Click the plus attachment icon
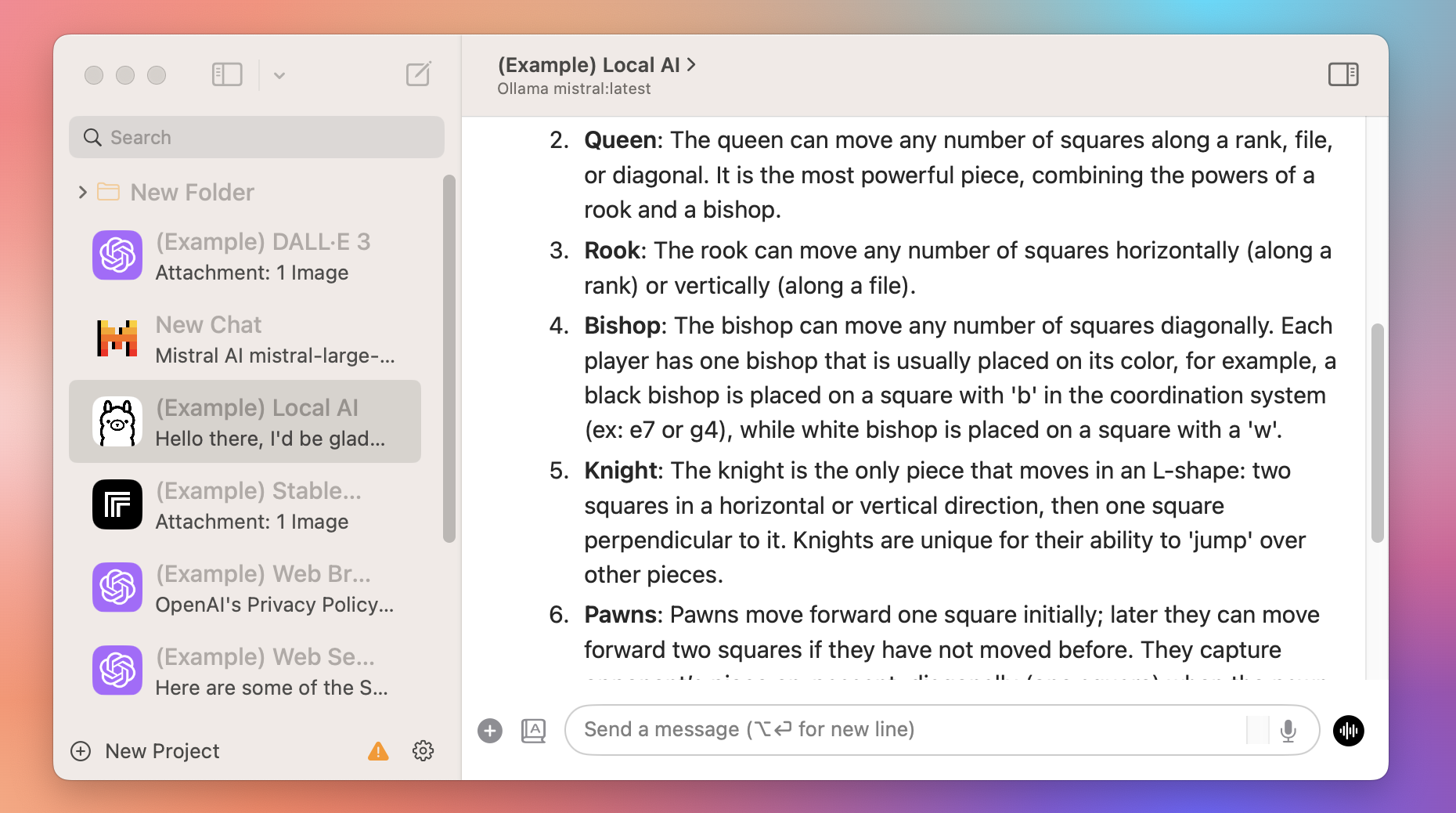 (x=490, y=731)
